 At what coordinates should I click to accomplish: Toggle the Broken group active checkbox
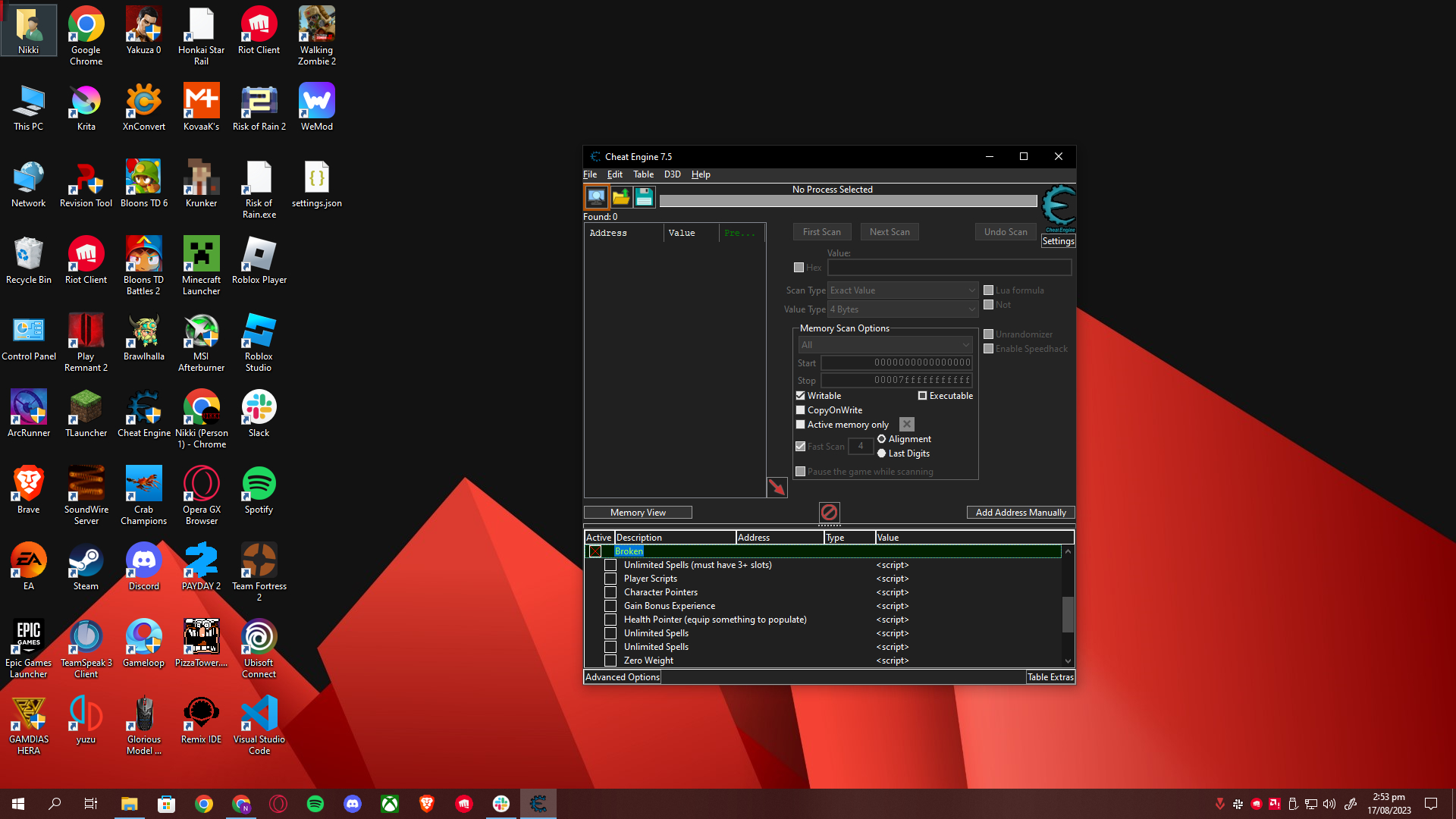pos(595,551)
